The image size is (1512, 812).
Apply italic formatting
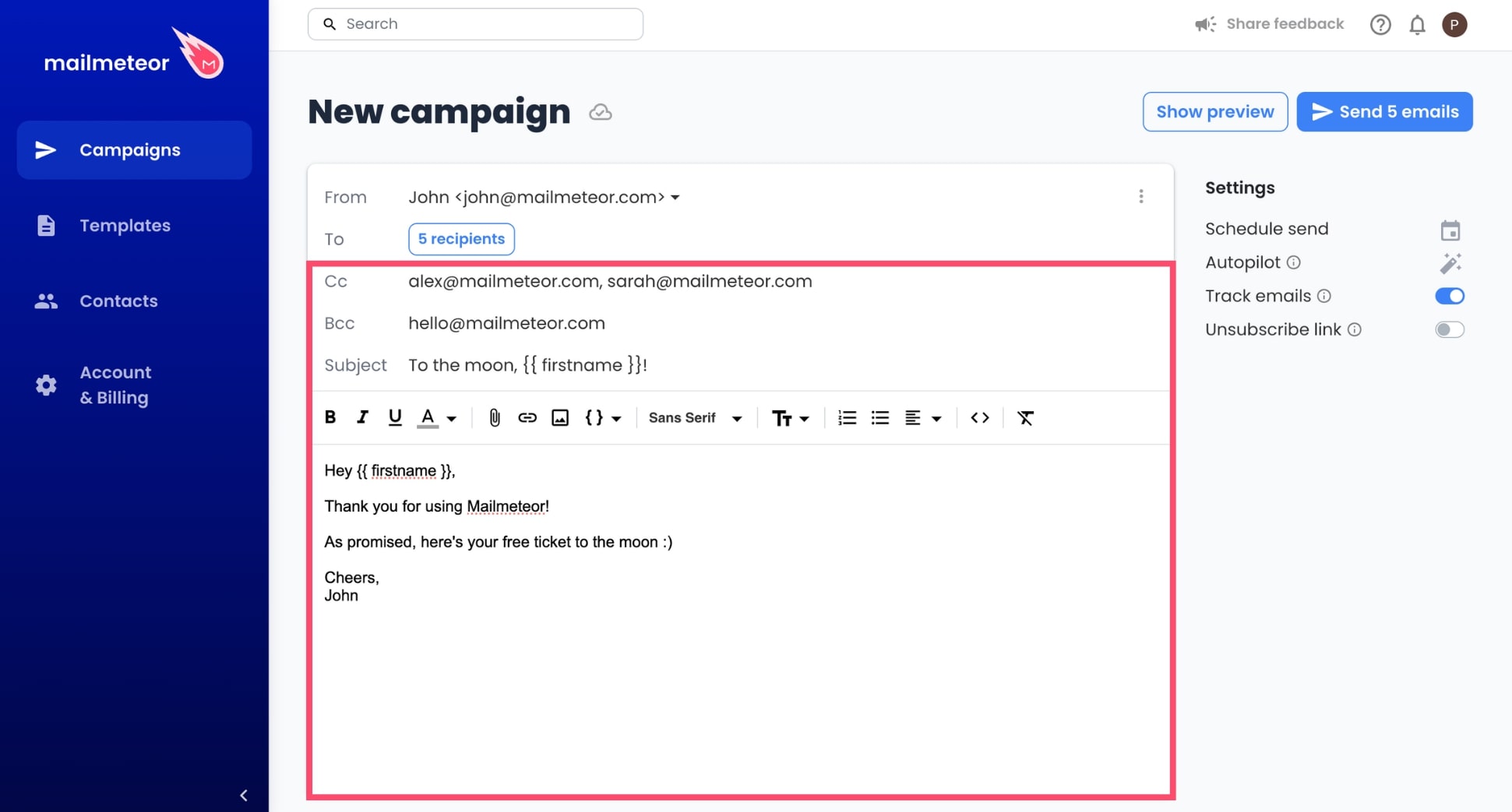[362, 417]
